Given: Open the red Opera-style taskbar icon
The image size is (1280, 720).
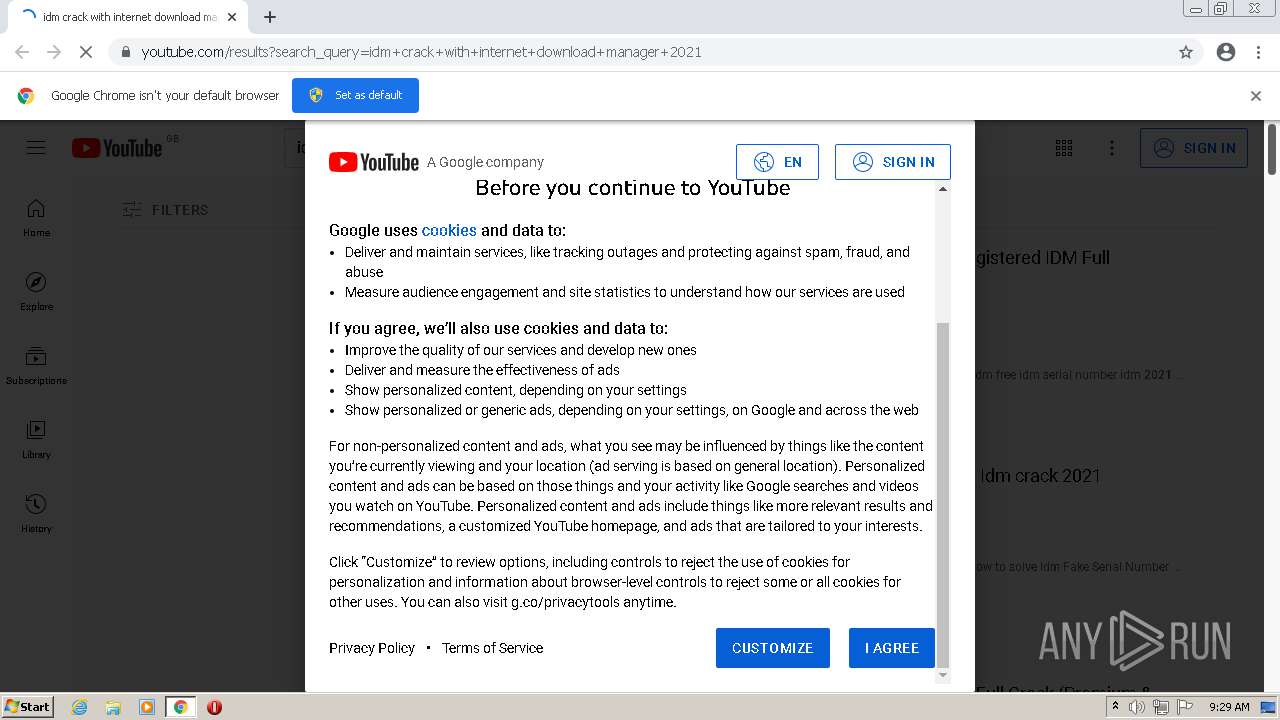Looking at the screenshot, I should point(214,707).
